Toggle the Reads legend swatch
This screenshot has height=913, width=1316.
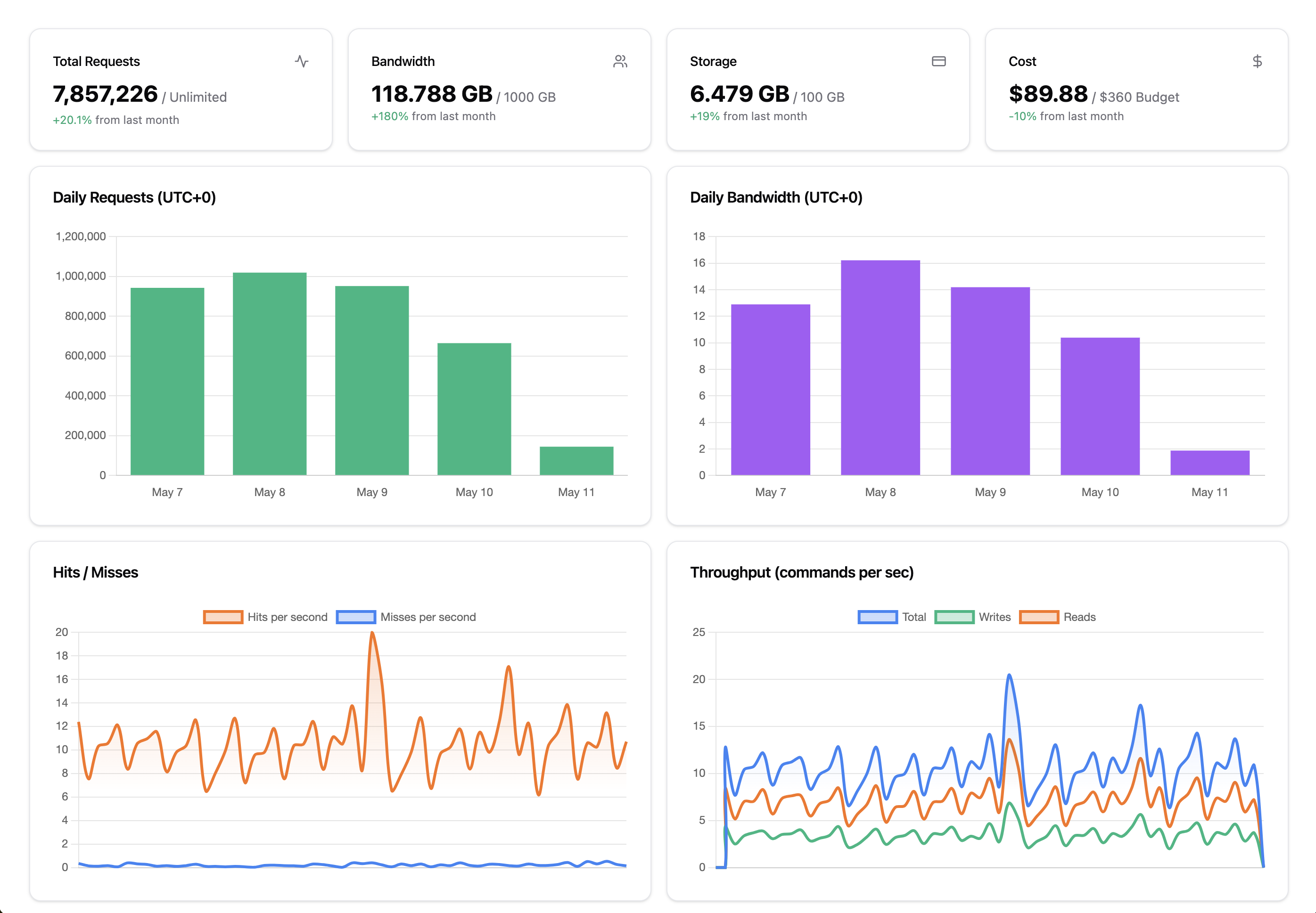tap(1038, 617)
